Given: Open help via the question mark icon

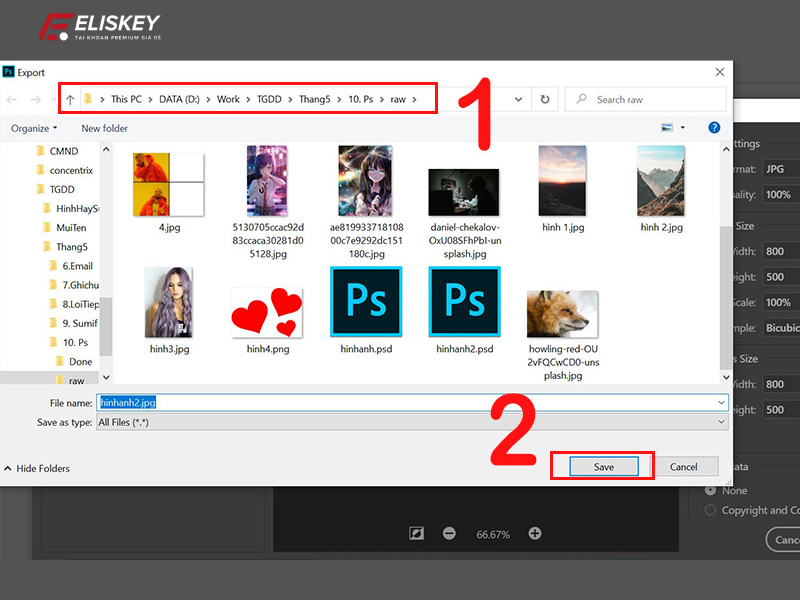Looking at the screenshot, I should tap(711, 128).
